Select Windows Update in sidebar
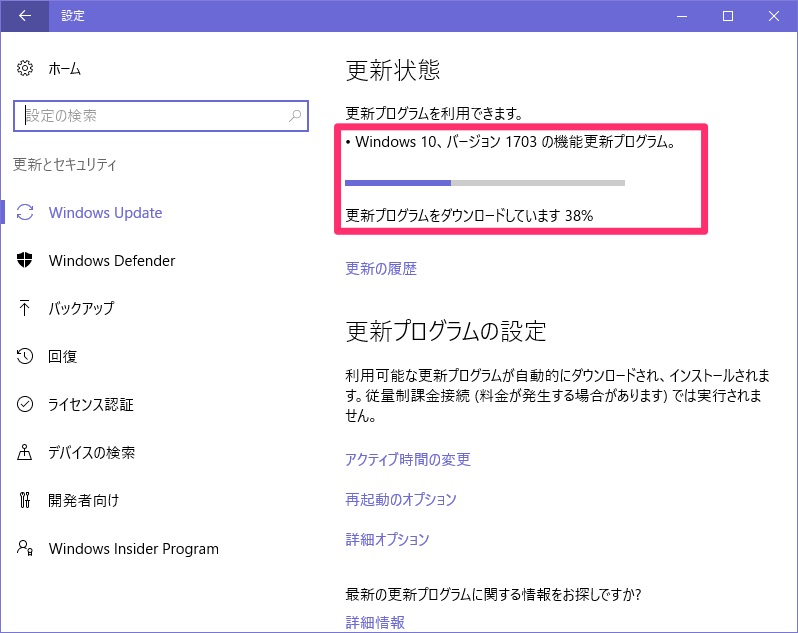Image resolution: width=798 pixels, height=633 pixels. 105,212
